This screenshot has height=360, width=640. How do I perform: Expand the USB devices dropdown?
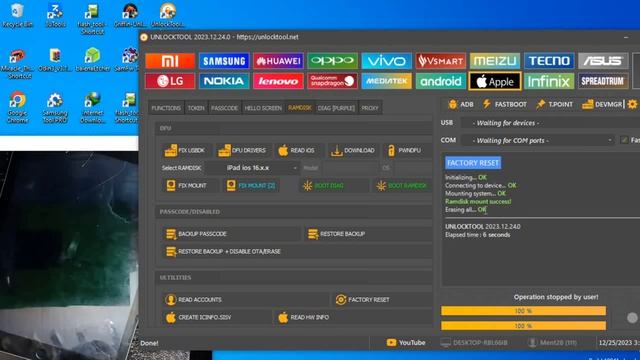click(x=550, y=123)
